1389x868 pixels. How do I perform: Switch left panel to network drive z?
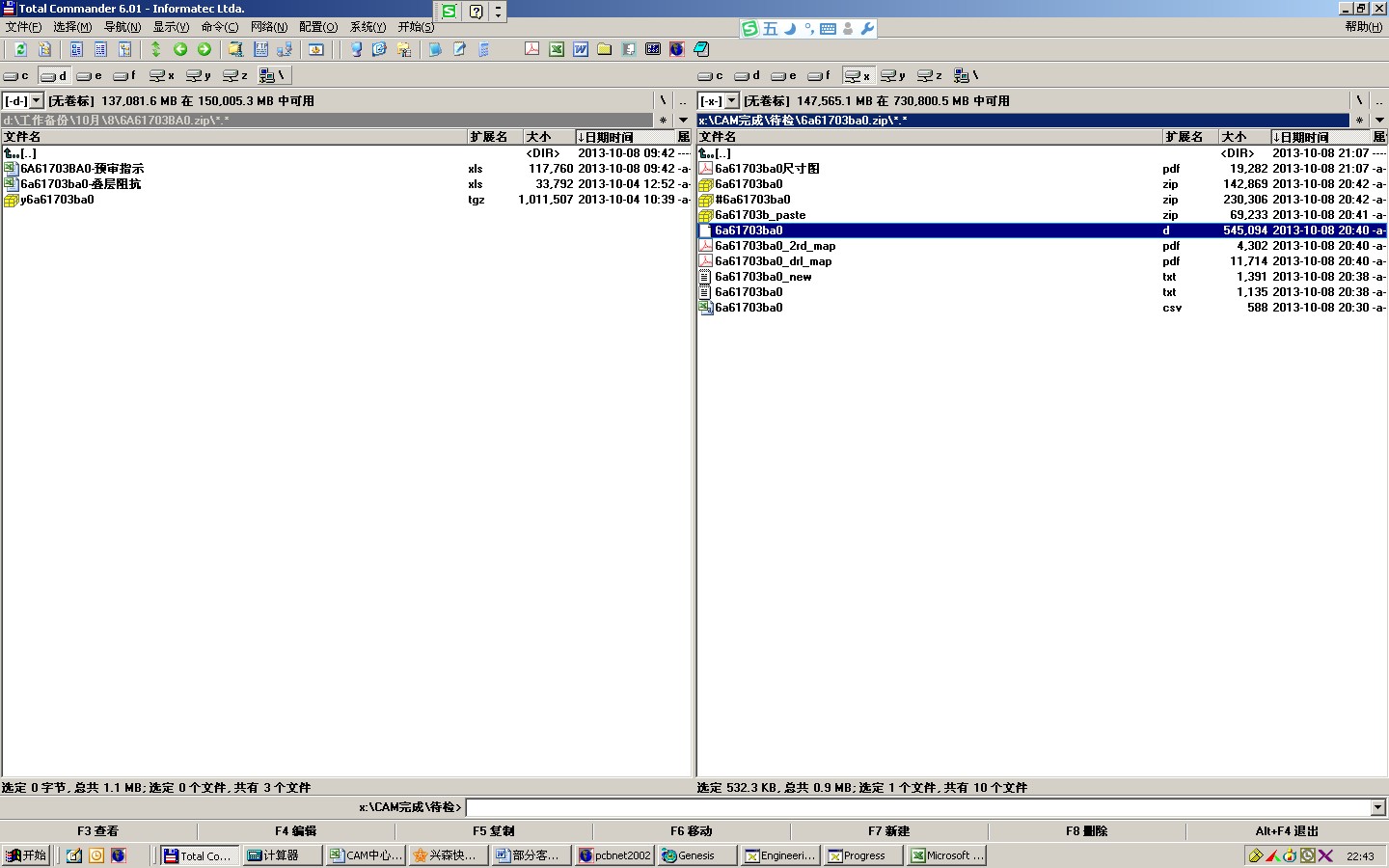pos(237,75)
